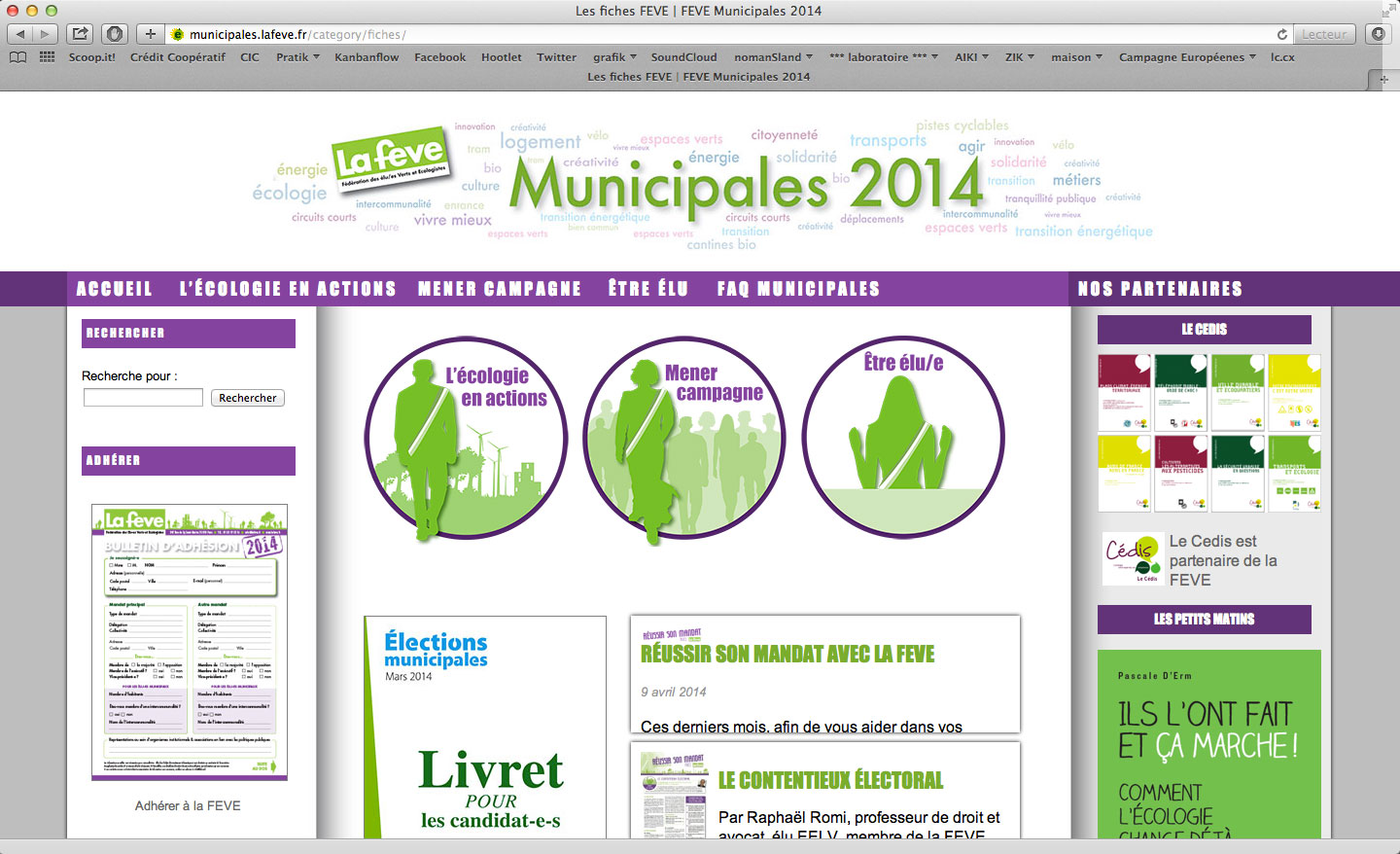
Task: Expand the grafik bookmarks folder
Action: coord(614,57)
